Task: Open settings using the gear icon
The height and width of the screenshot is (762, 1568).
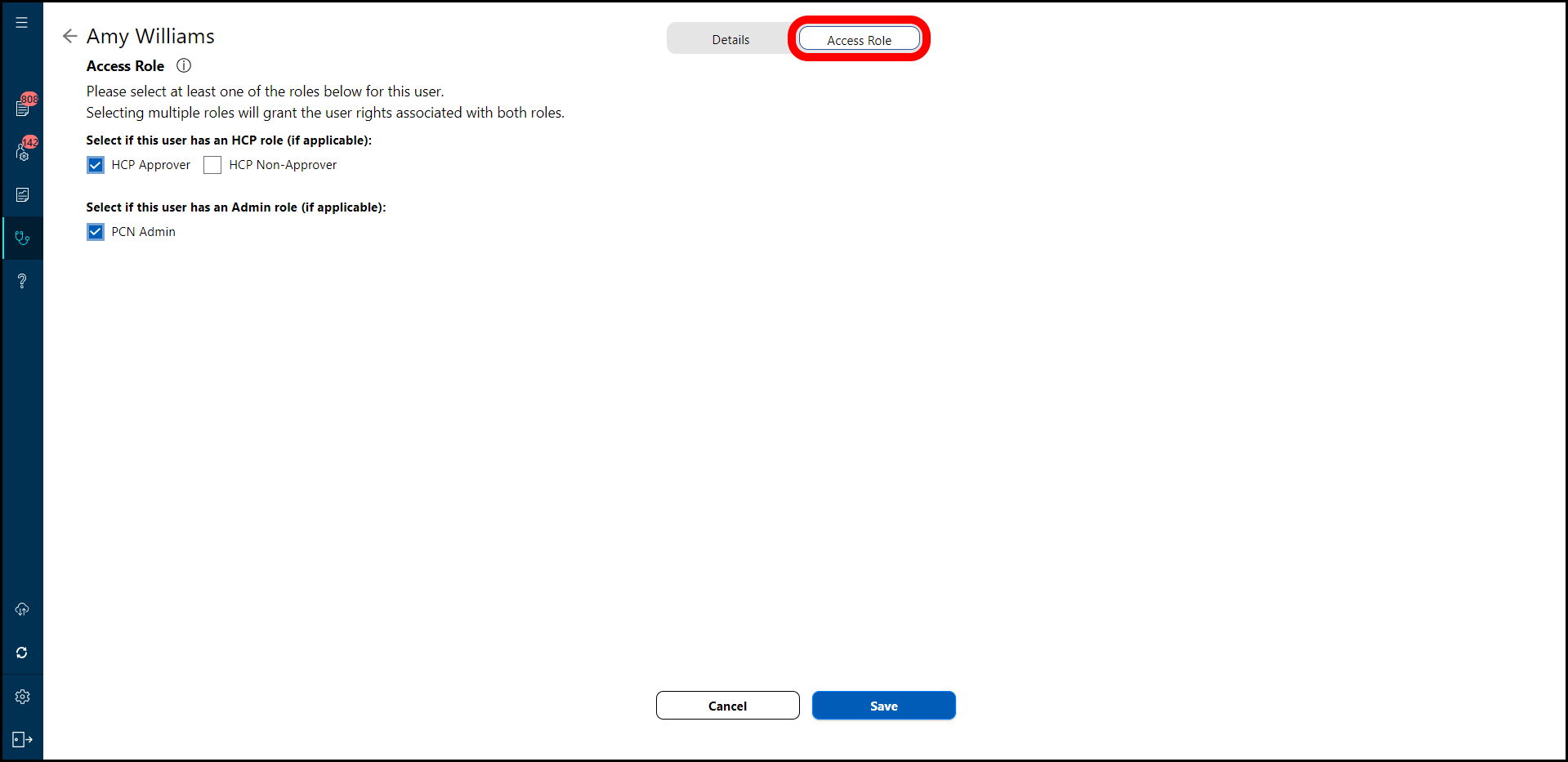Action: click(x=22, y=697)
